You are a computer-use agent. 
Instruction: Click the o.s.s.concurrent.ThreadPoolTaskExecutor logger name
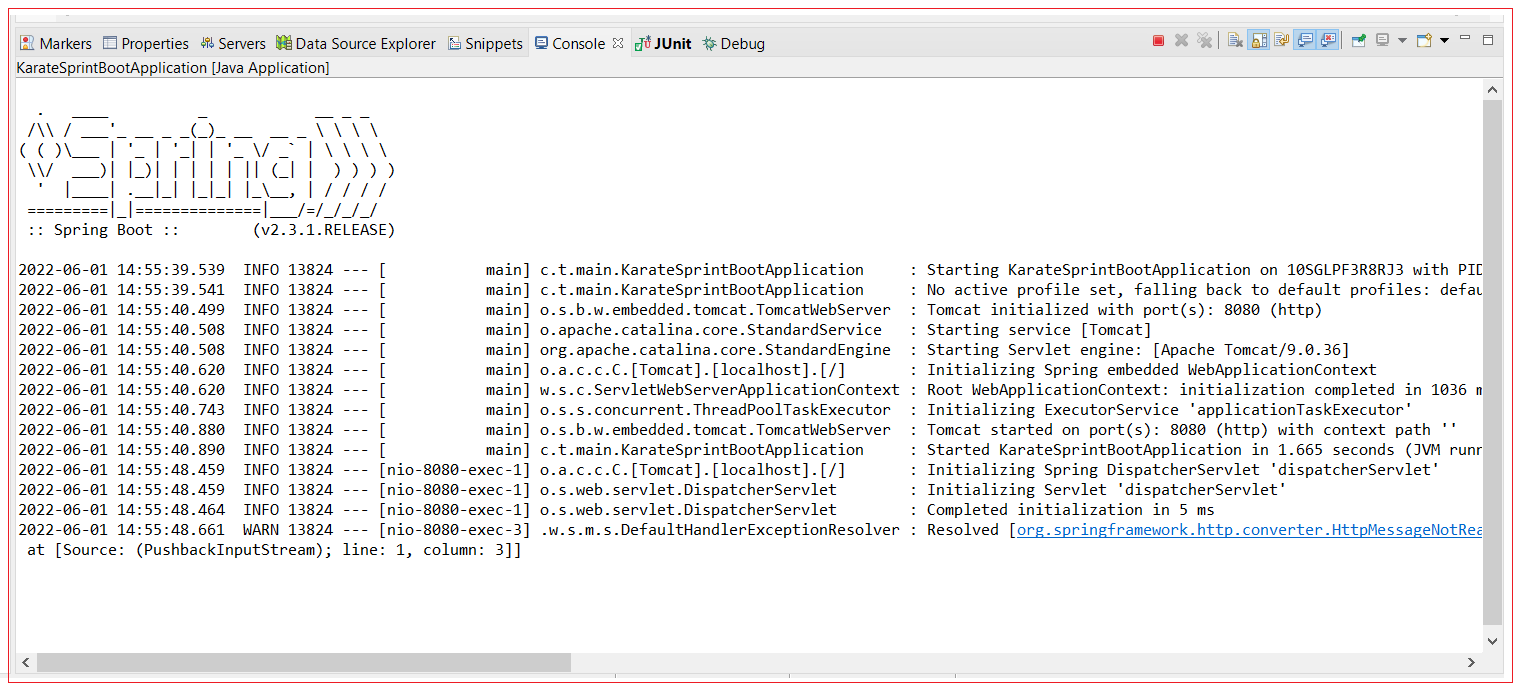pyautogui.click(x=715, y=409)
